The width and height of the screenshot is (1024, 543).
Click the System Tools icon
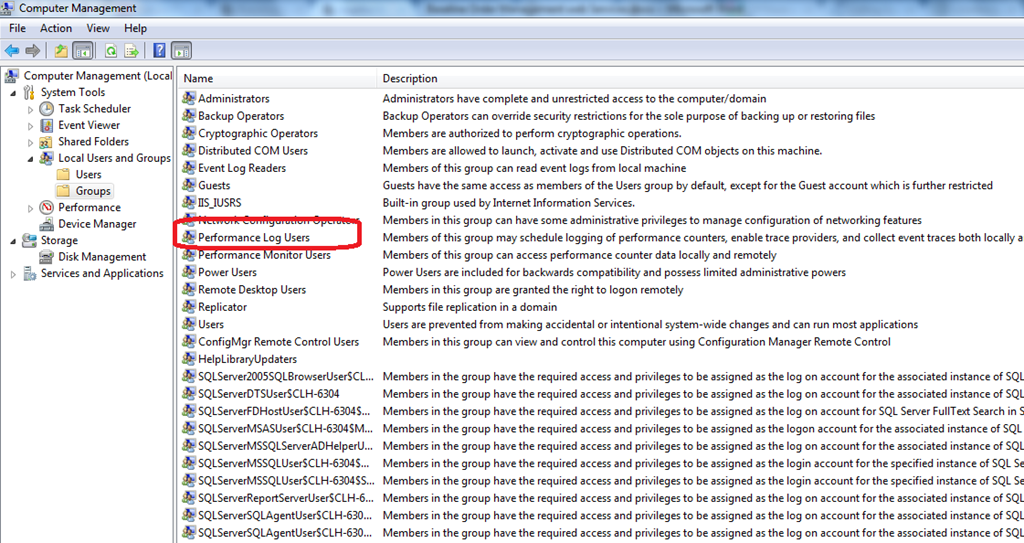tap(29, 92)
